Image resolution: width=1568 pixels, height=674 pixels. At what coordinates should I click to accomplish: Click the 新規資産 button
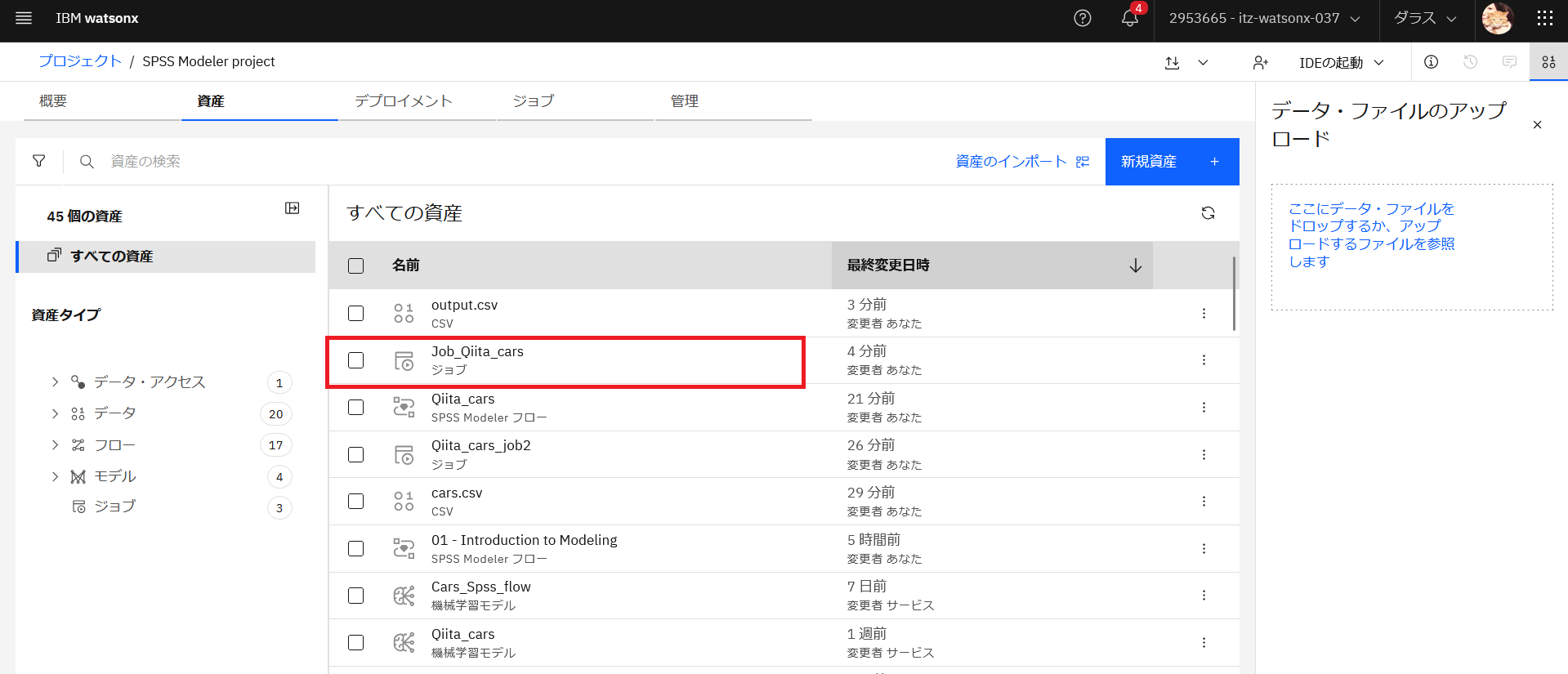pos(1172,162)
